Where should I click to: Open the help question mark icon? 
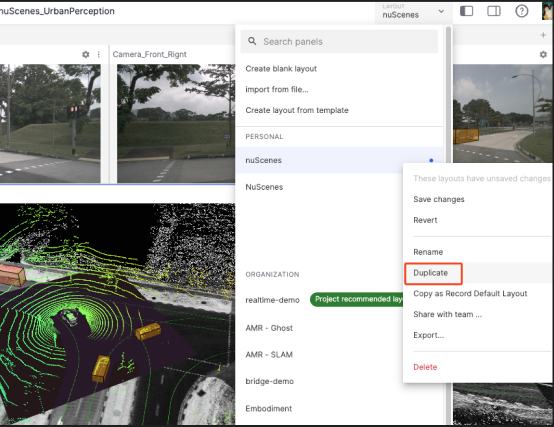click(521, 11)
